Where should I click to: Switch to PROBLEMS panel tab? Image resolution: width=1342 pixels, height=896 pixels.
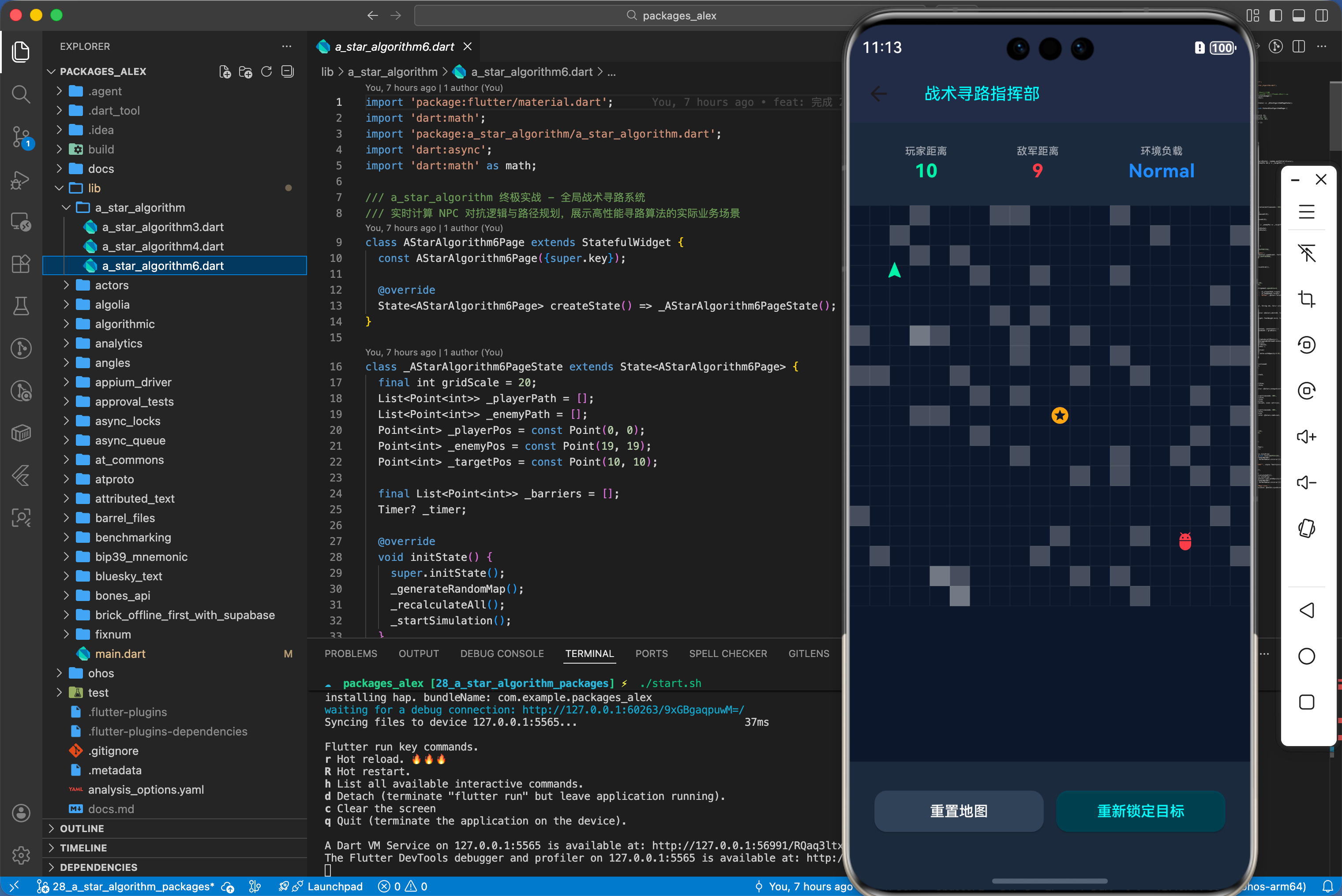(x=350, y=654)
